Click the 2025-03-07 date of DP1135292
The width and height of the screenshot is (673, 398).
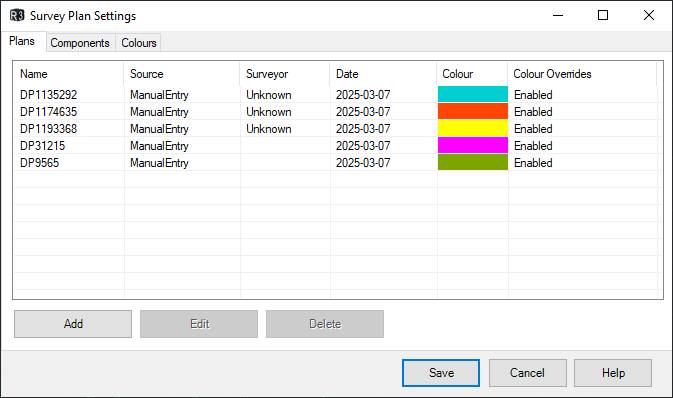coord(363,95)
